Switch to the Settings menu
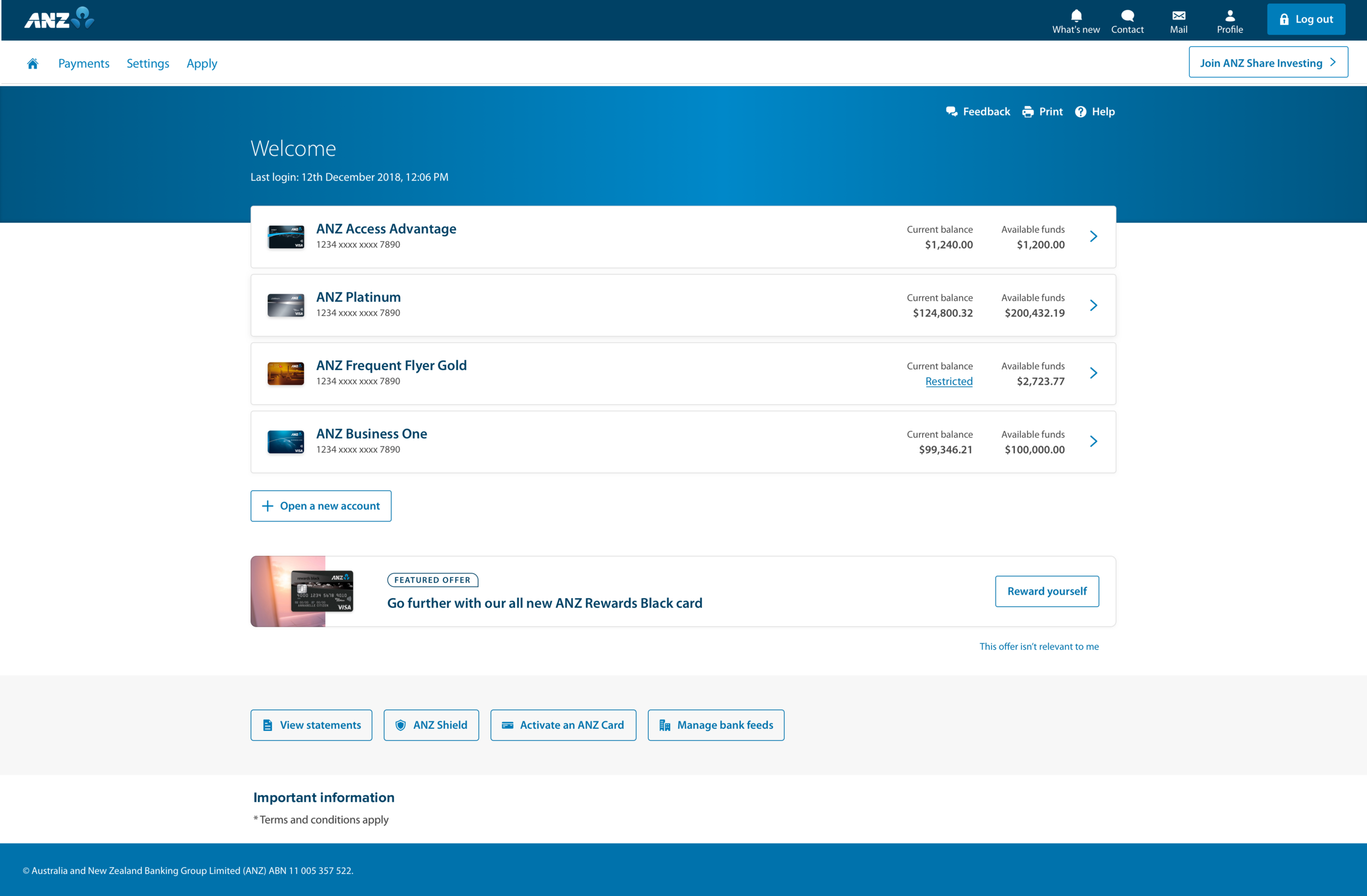The width and height of the screenshot is (1367, 896). tap(148, 63)
